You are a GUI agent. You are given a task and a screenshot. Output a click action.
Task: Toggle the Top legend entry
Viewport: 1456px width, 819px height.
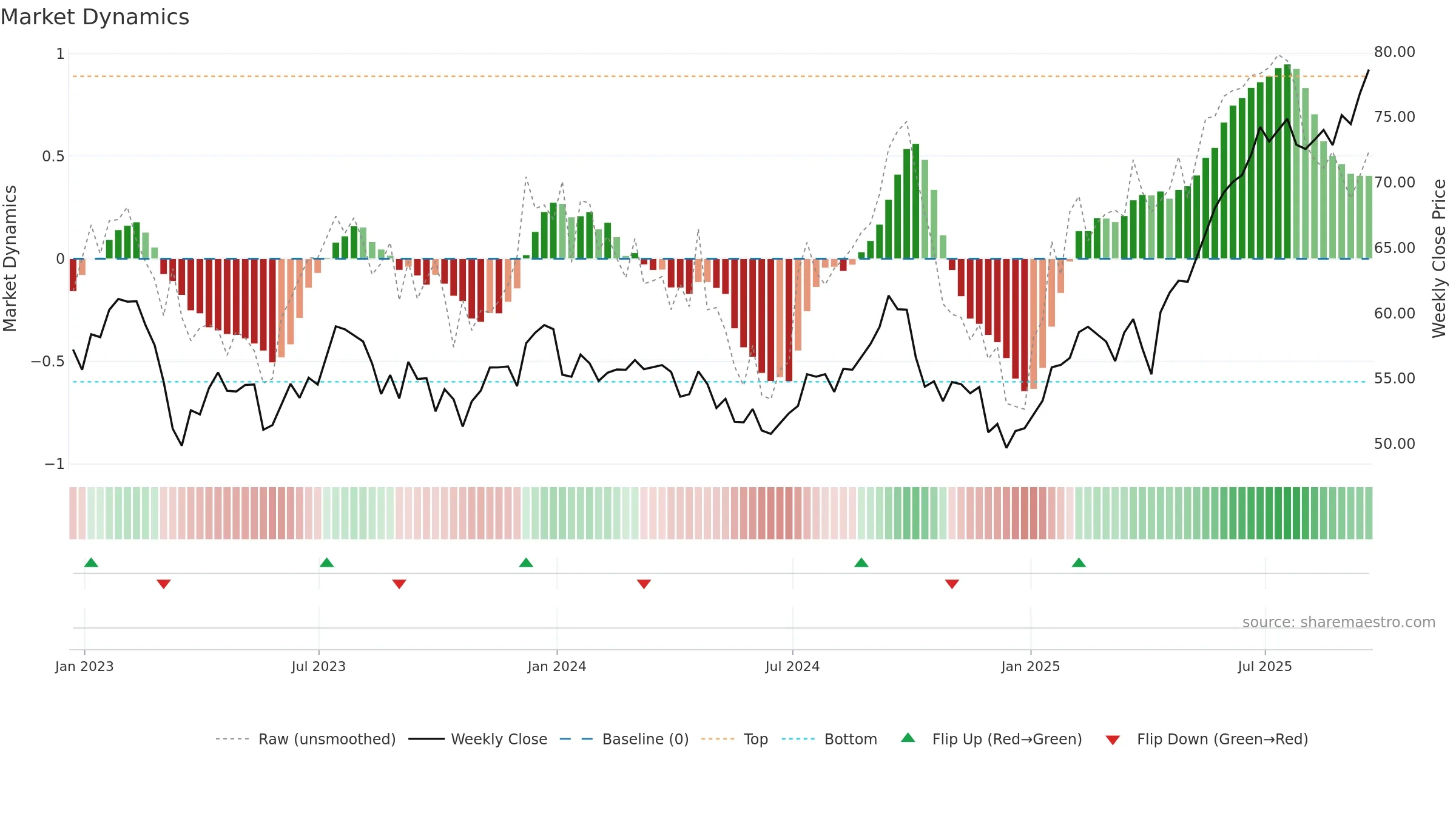(734, 739)
